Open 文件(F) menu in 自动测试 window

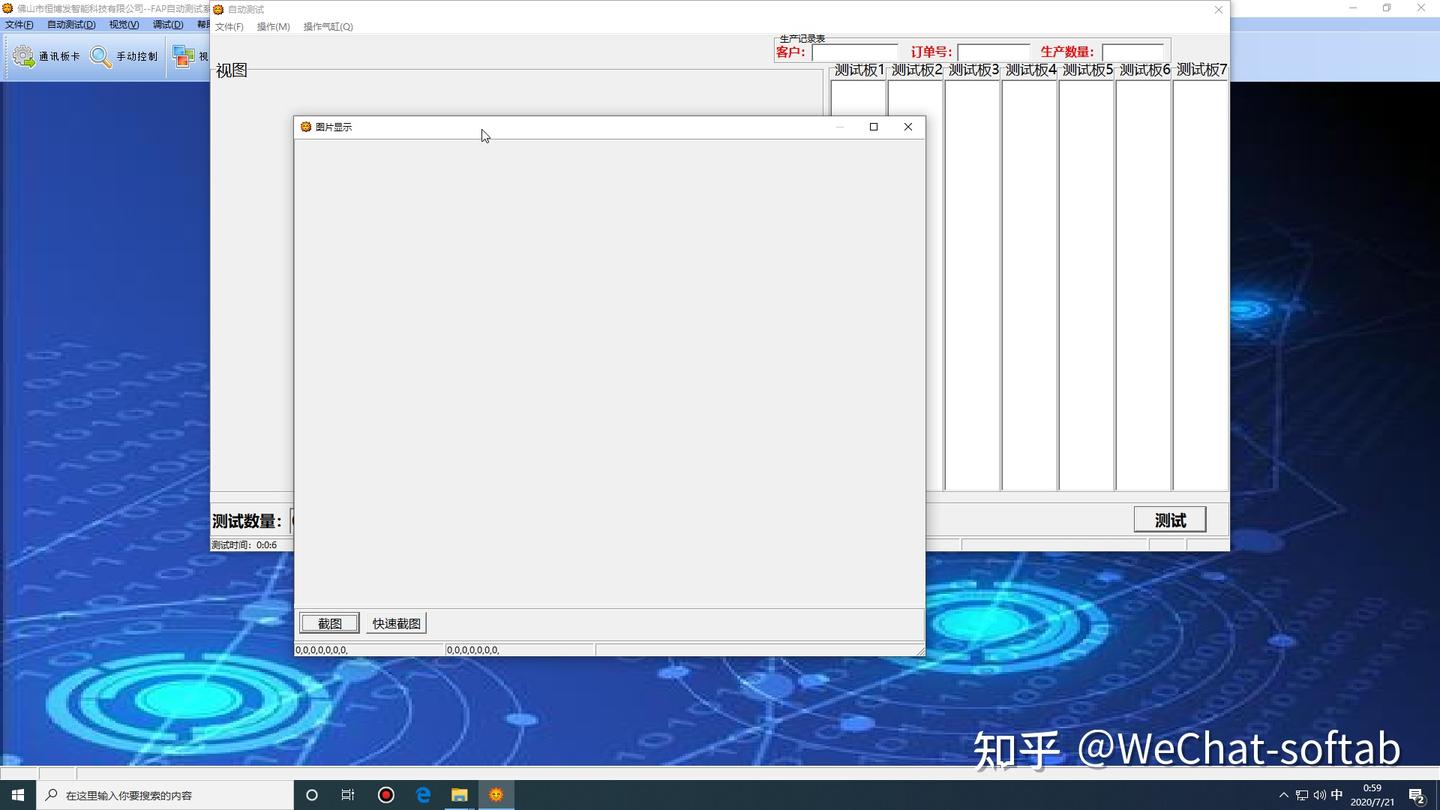tap(229, 27)
